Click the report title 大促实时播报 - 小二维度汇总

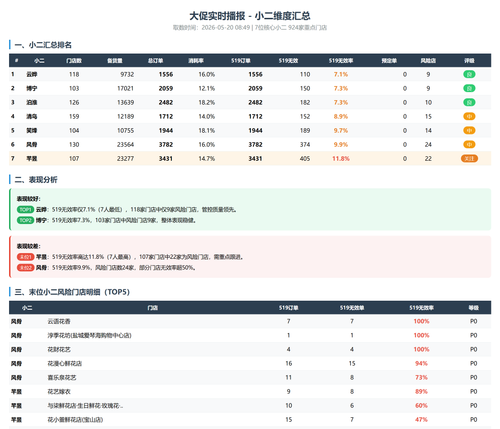point(250,16)
